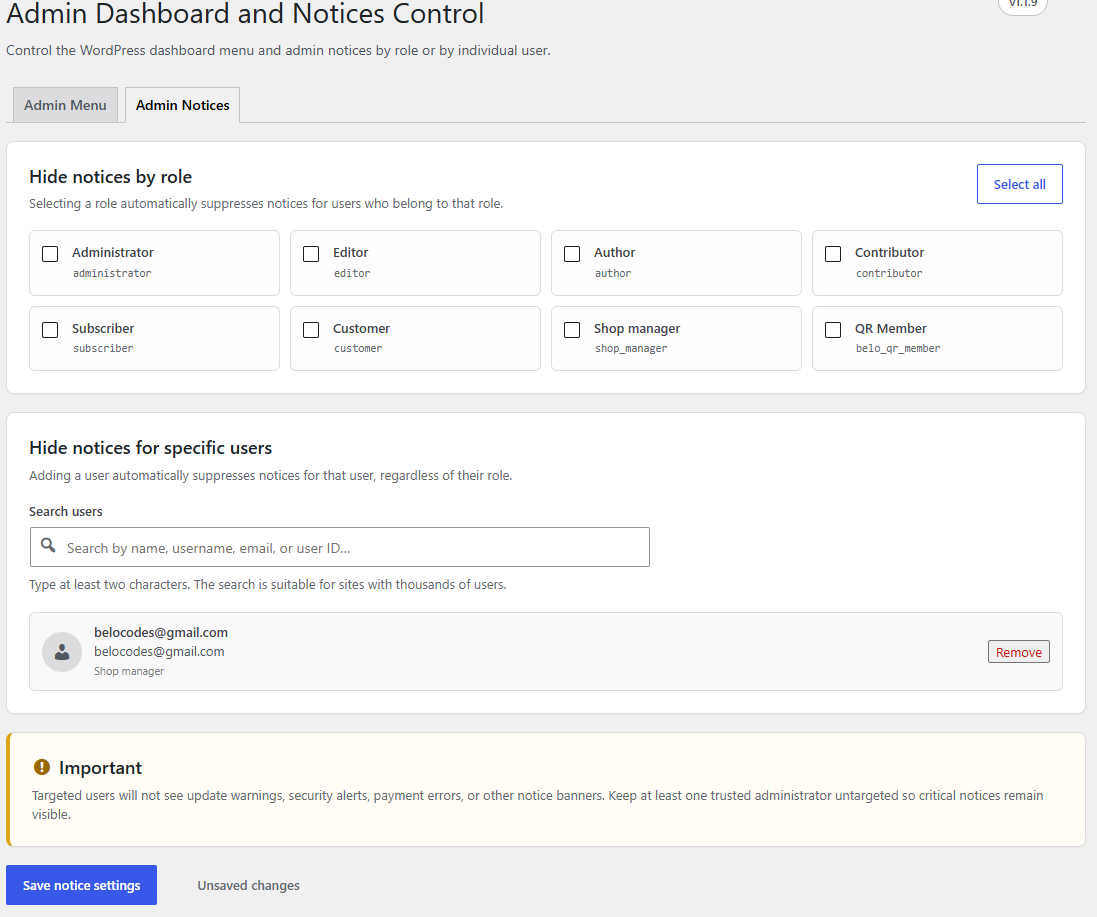Click the subscriber slug text
Viewport: 1097px width, 917px height.
click(x=103, y=348)
